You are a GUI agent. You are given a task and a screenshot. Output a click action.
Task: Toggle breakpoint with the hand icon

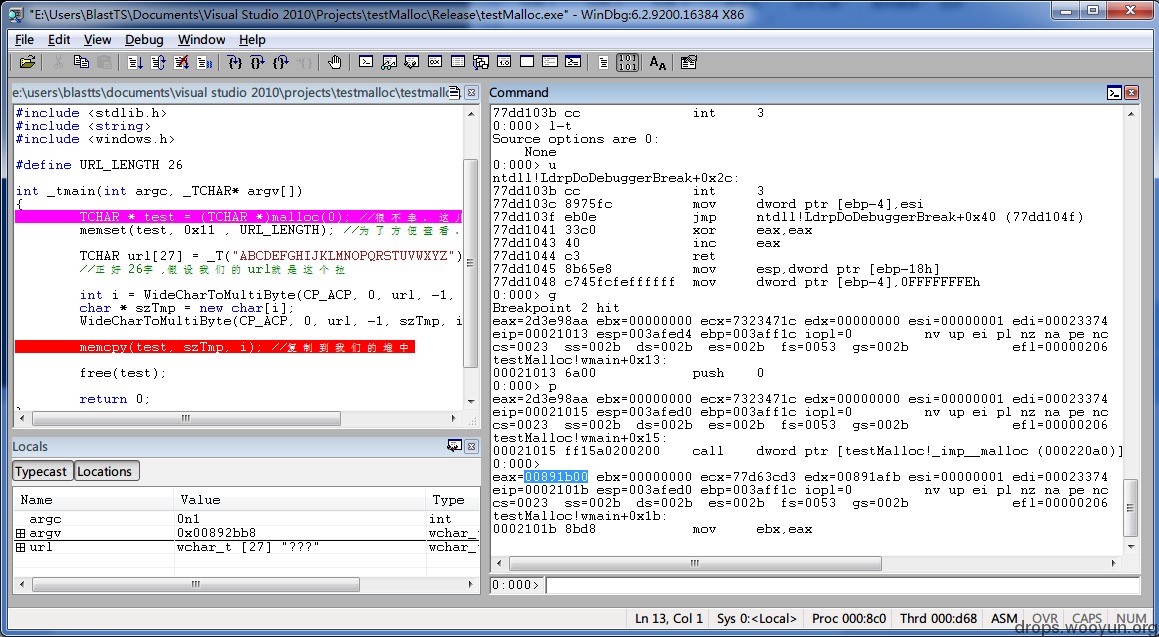pyautogui.click(x=335, y=63)
